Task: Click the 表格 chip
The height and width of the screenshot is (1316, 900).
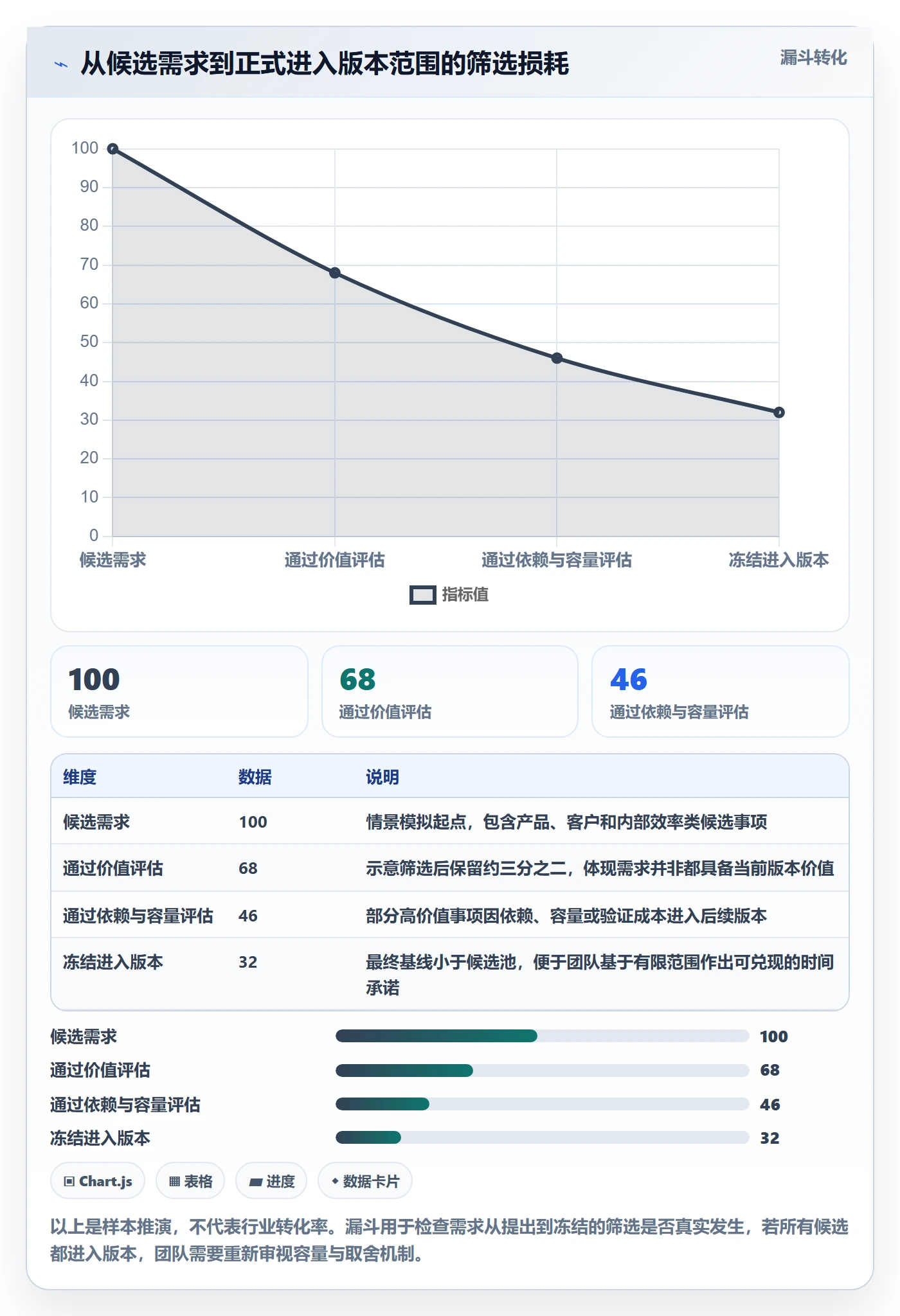Action: [x=190, y=1181]
